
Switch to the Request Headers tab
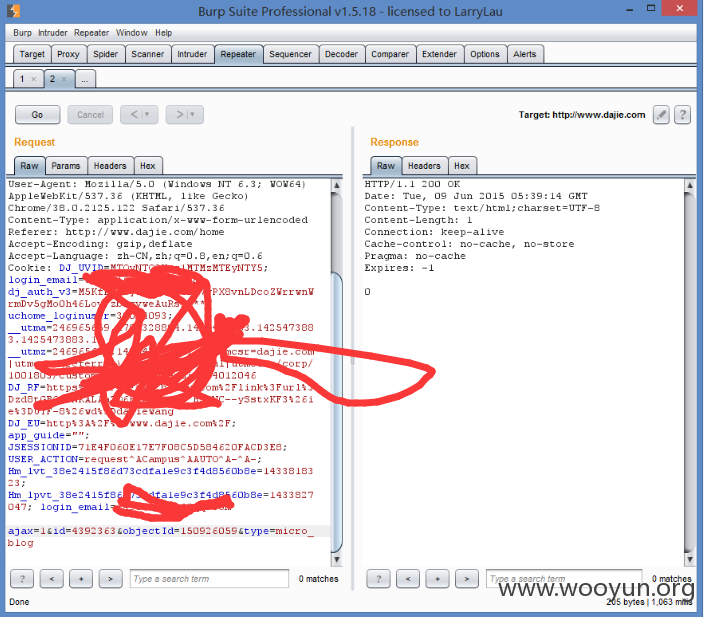pyautogui.click(x=110, y=166)
